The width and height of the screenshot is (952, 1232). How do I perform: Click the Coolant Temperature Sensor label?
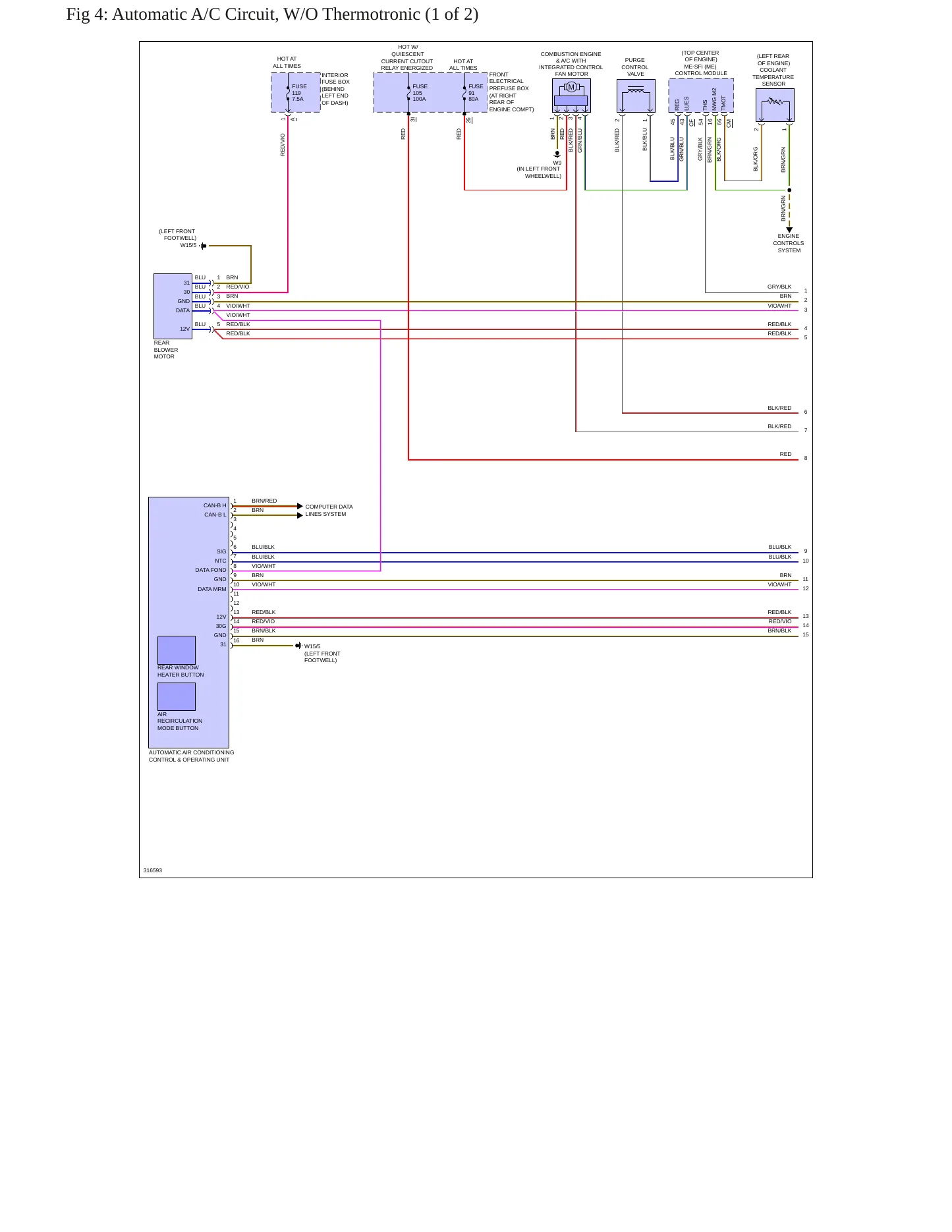tap(773, 70)
